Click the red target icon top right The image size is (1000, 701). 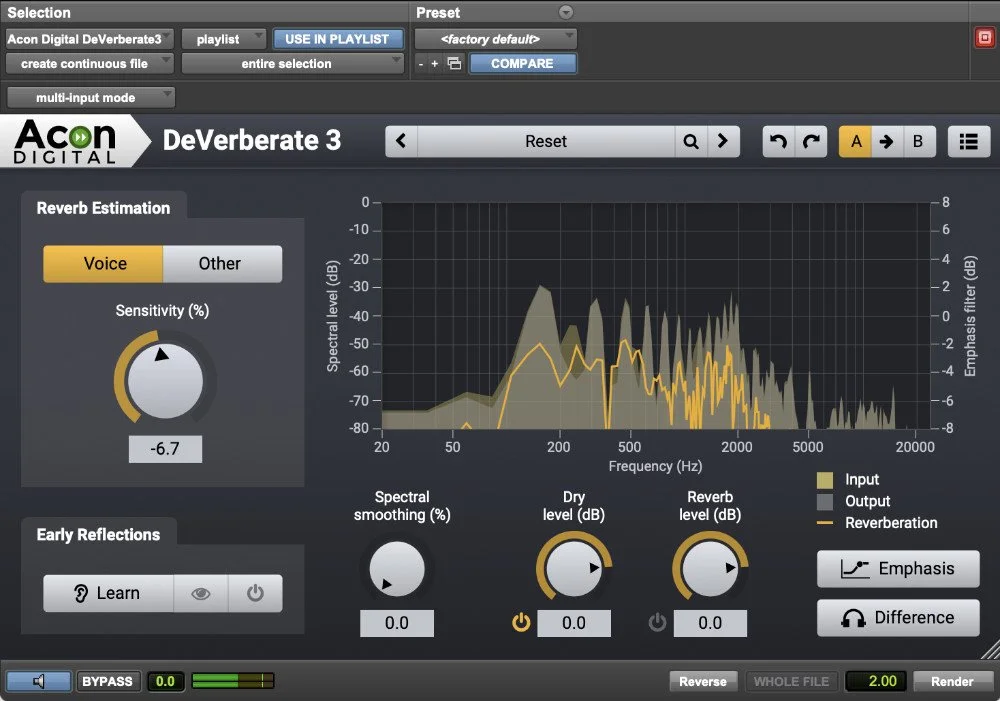pyautogui.click(x=985, y=38)
